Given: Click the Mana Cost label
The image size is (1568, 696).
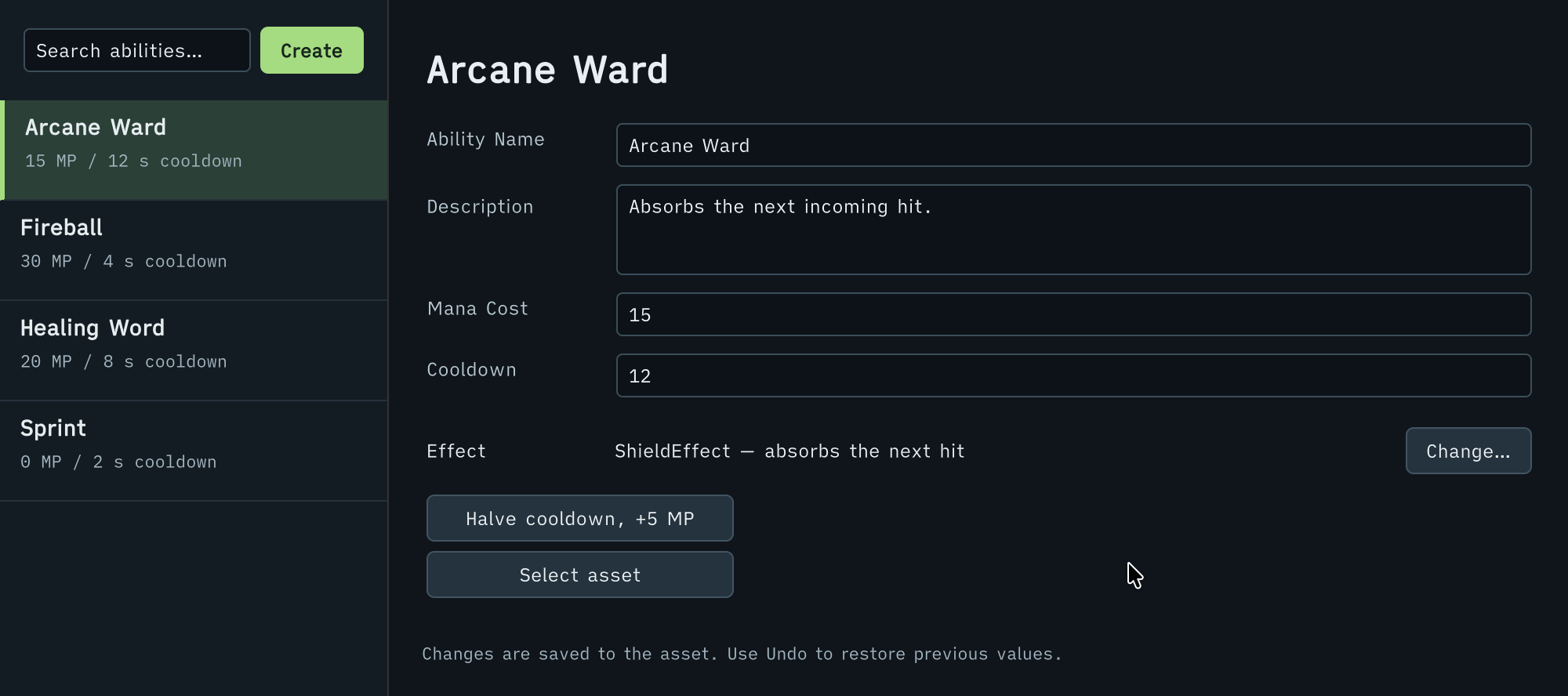Looking at the screenshot, I should [477, 309].
